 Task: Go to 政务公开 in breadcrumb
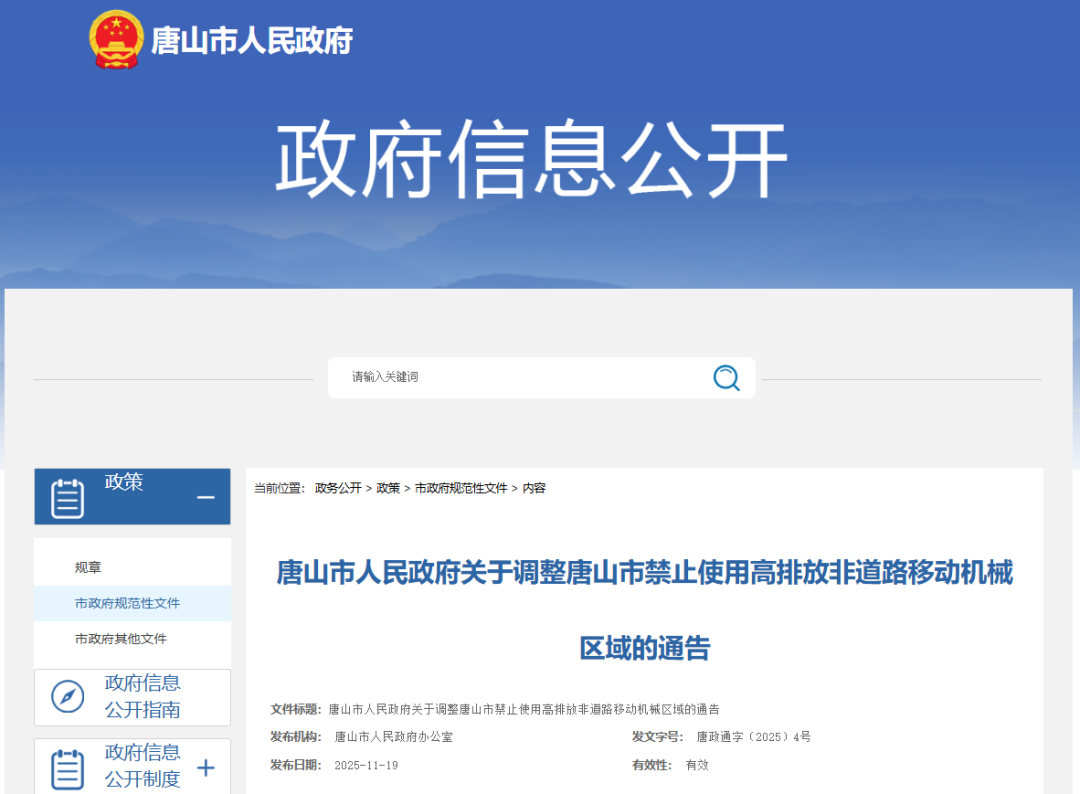click(338, 488)
